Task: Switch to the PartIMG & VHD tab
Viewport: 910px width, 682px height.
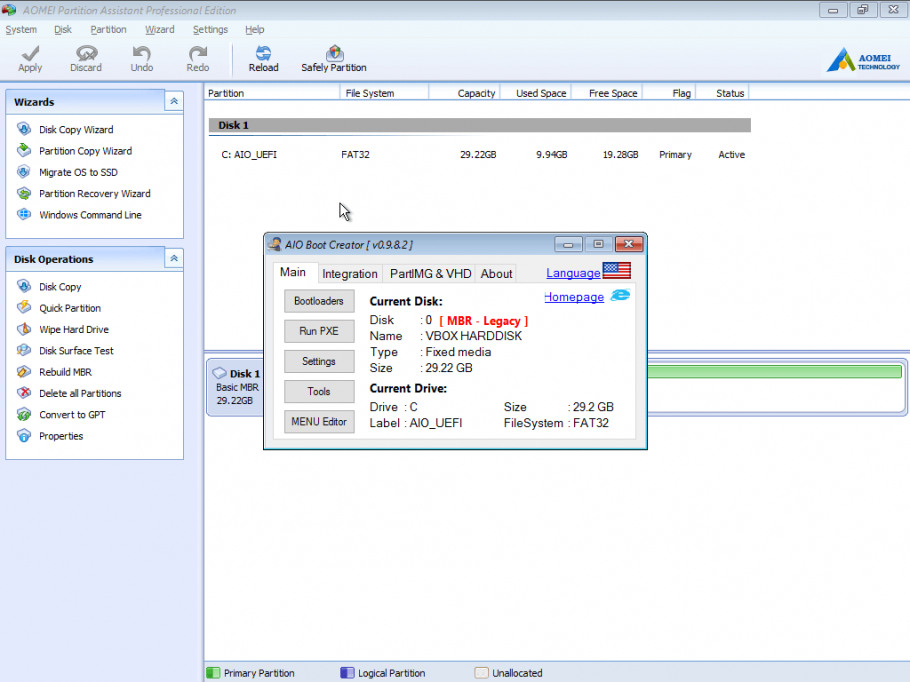Action: 430,274
